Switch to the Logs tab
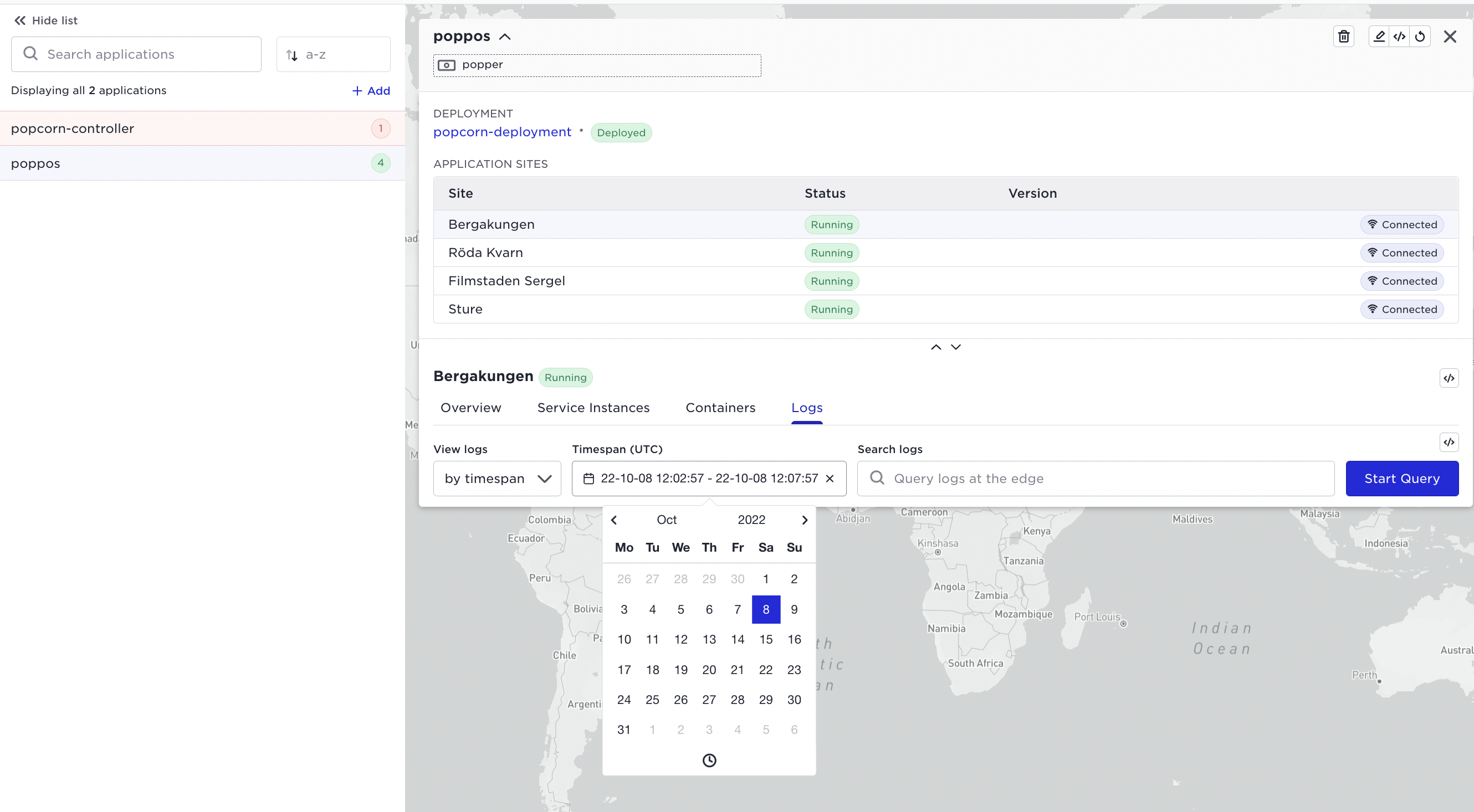Image resolution: width=1474 pixels, height=812 pixels. pyautogui.click(x=807, y=408)
